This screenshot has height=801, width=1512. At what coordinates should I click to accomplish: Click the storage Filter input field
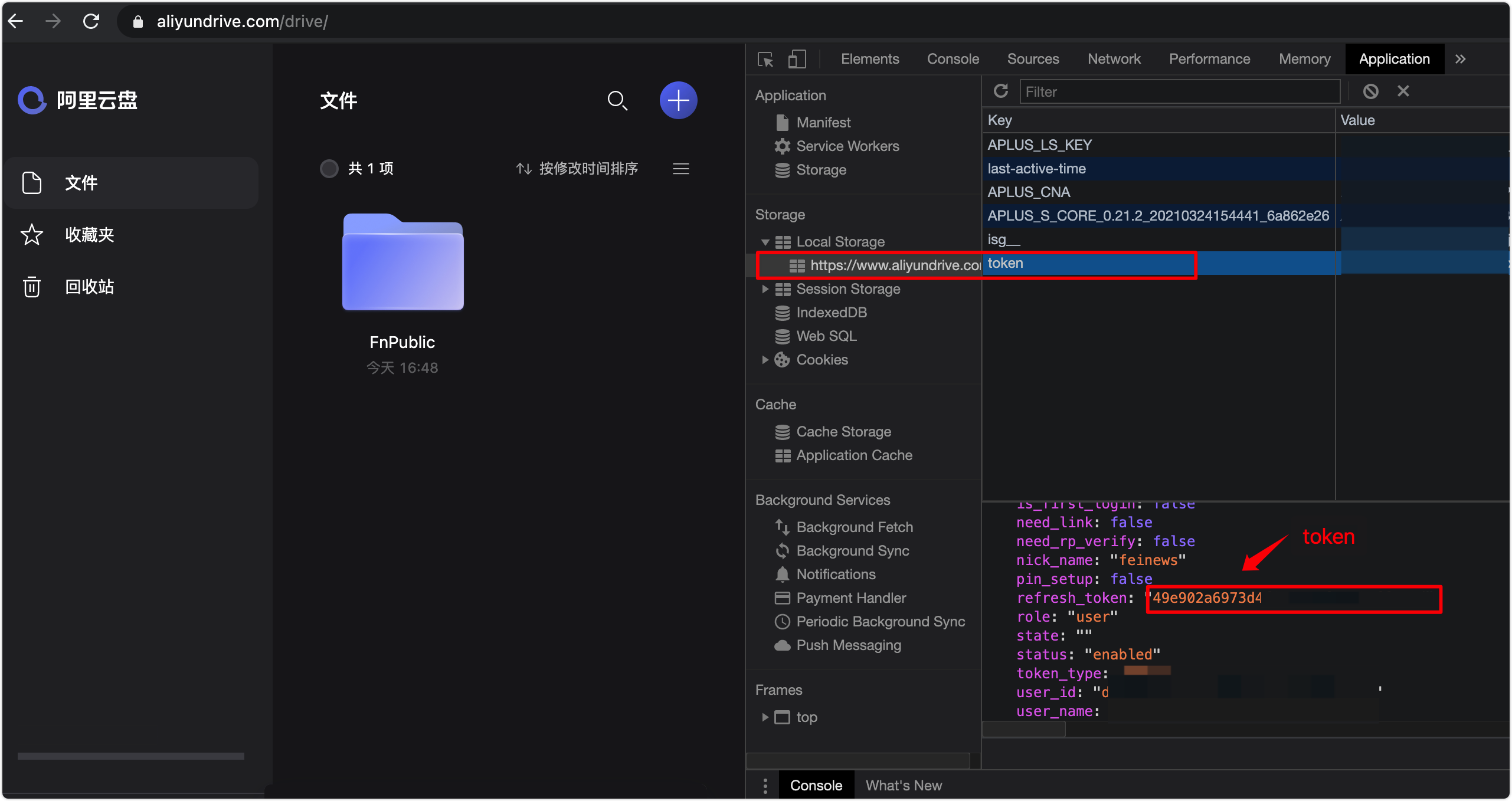pos(1179,91)
